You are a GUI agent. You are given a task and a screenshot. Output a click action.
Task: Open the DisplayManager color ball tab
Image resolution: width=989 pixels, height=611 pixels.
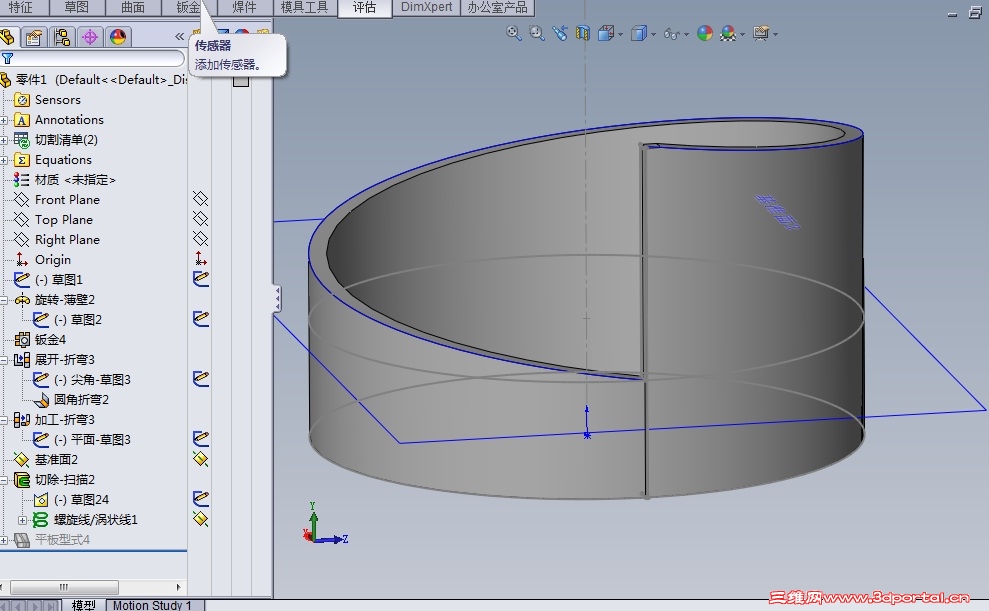118,38
